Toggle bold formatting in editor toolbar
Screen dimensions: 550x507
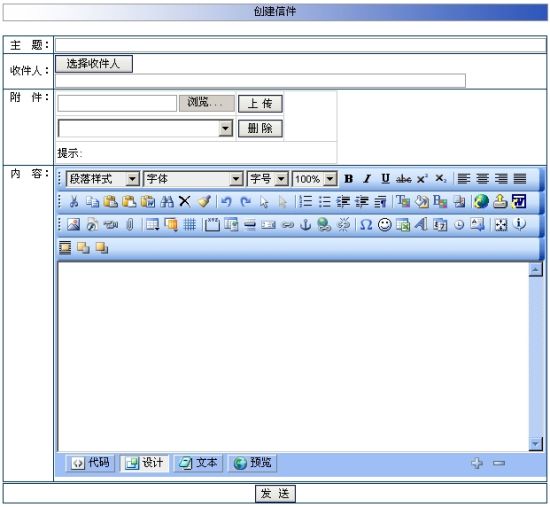point(348,179)
